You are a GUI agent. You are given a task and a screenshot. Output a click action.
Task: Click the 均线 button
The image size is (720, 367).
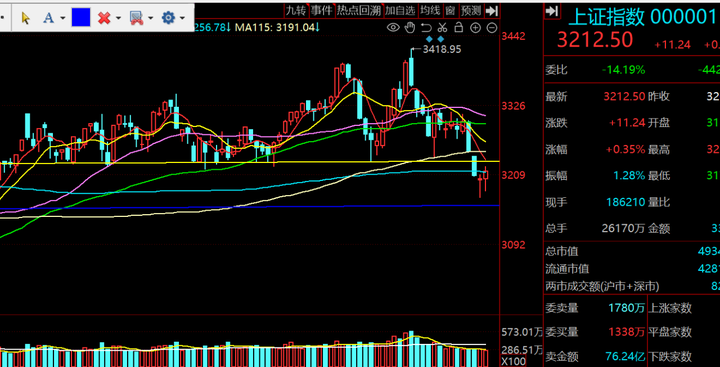(x=431, y=10)
